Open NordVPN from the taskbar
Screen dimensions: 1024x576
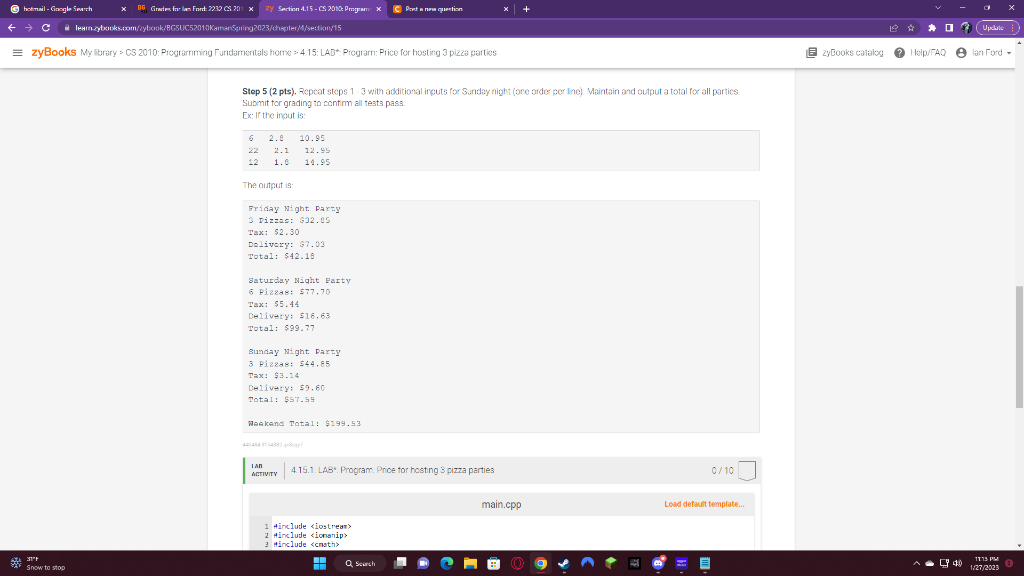coord(586,563)
